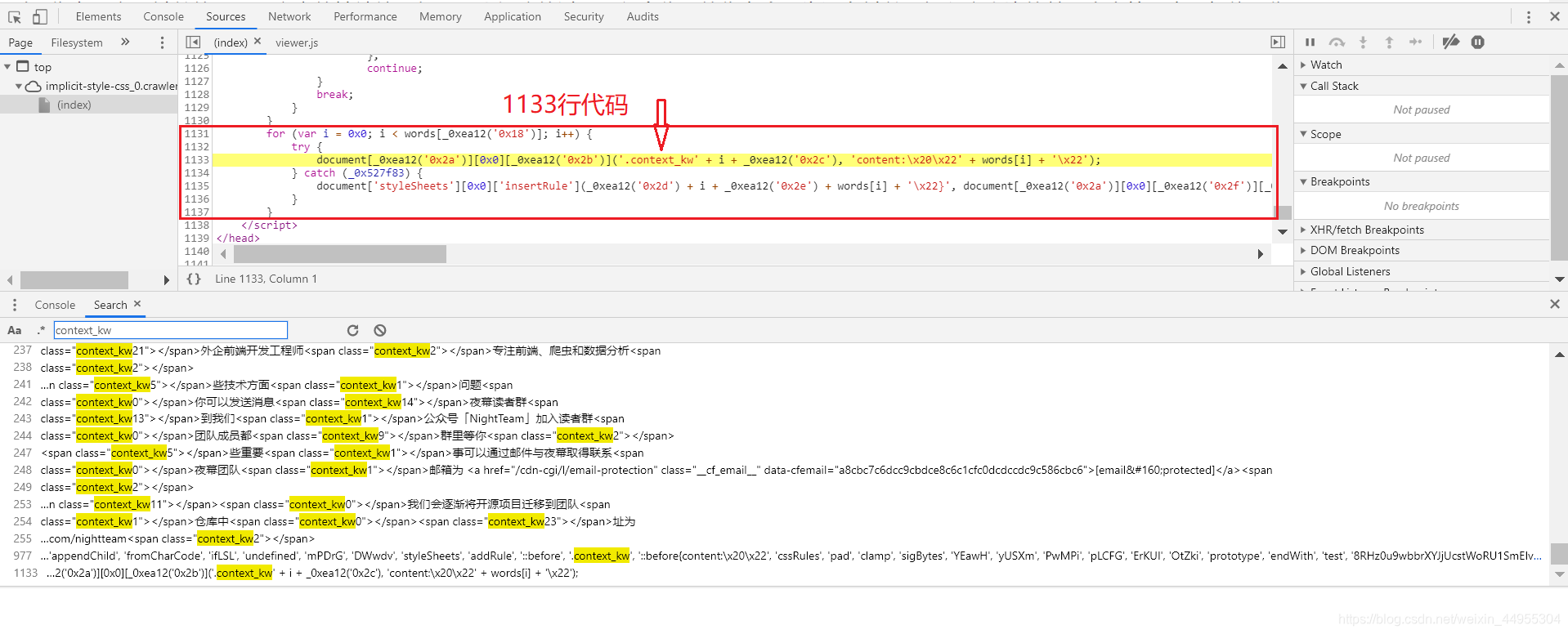The height and width of the screenshot is (634, 1568).
Task: Open the Audits tab
Action: (x=643, y=16)
